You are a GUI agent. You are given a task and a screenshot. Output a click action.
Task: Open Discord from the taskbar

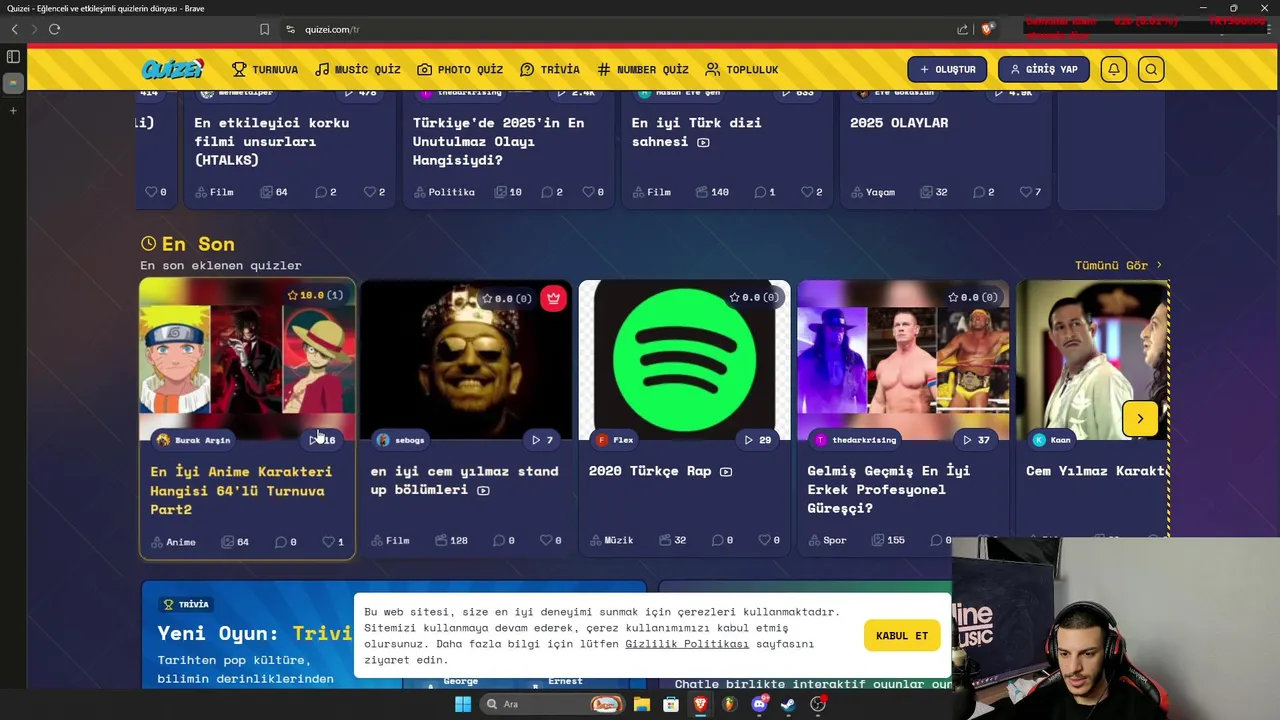pyautogui.click(x=759, y=704)
